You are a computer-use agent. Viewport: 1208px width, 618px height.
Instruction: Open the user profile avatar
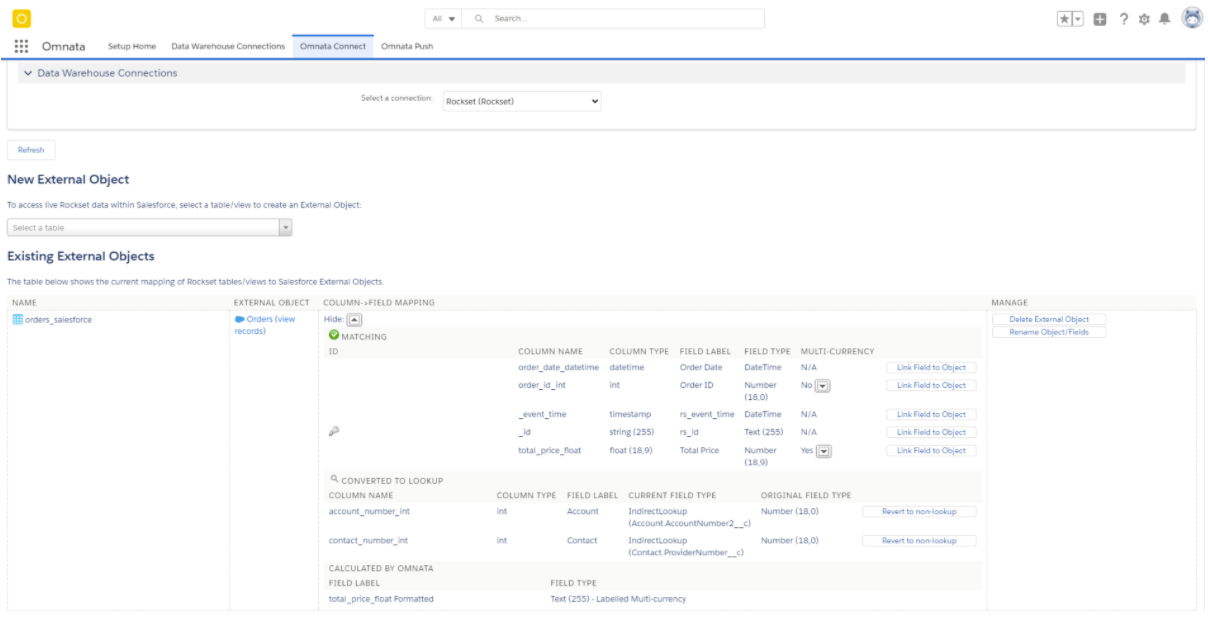click(x=1192, y=18)
